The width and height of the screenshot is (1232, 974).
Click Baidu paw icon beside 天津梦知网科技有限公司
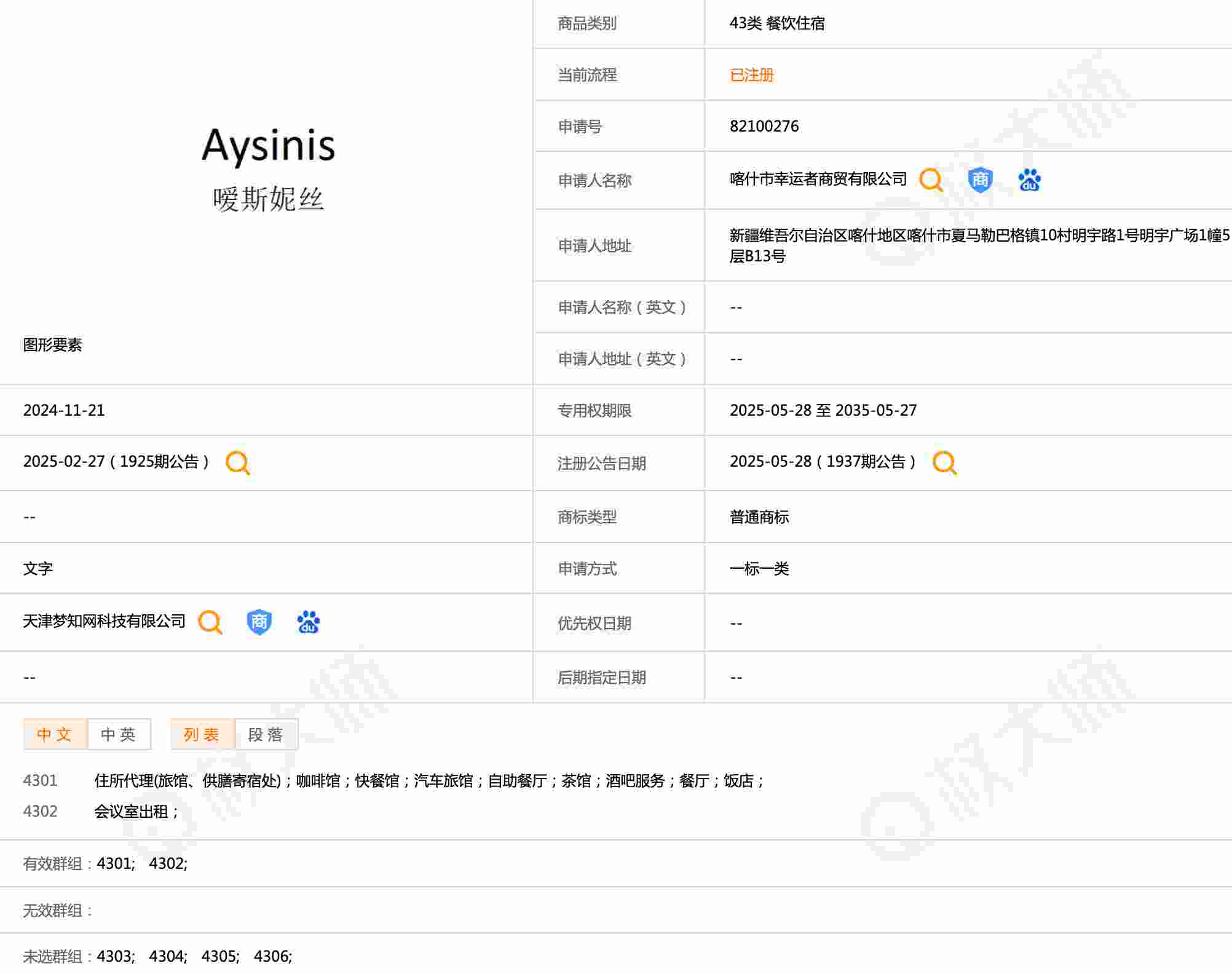tap(308, 622)
